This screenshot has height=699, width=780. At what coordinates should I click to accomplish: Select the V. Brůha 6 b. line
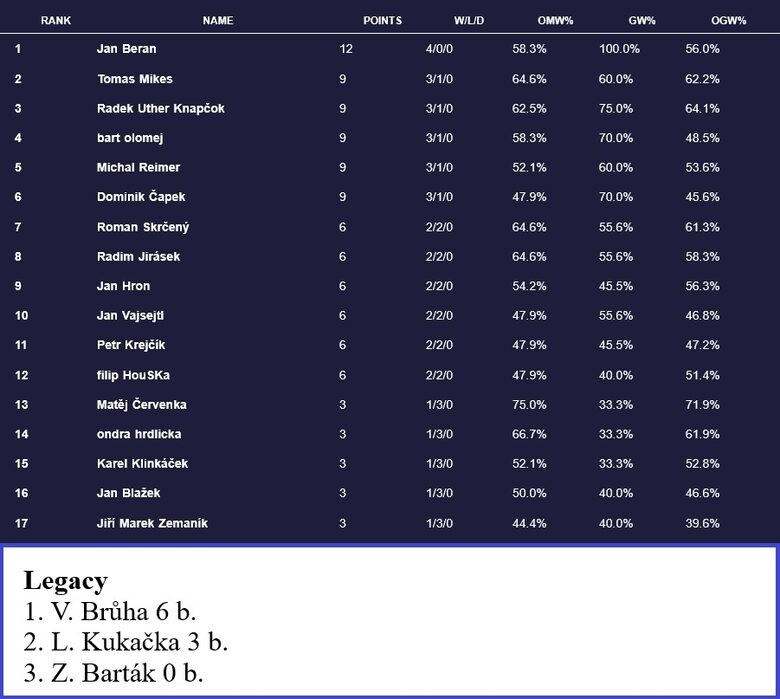[x=110, y=611]
